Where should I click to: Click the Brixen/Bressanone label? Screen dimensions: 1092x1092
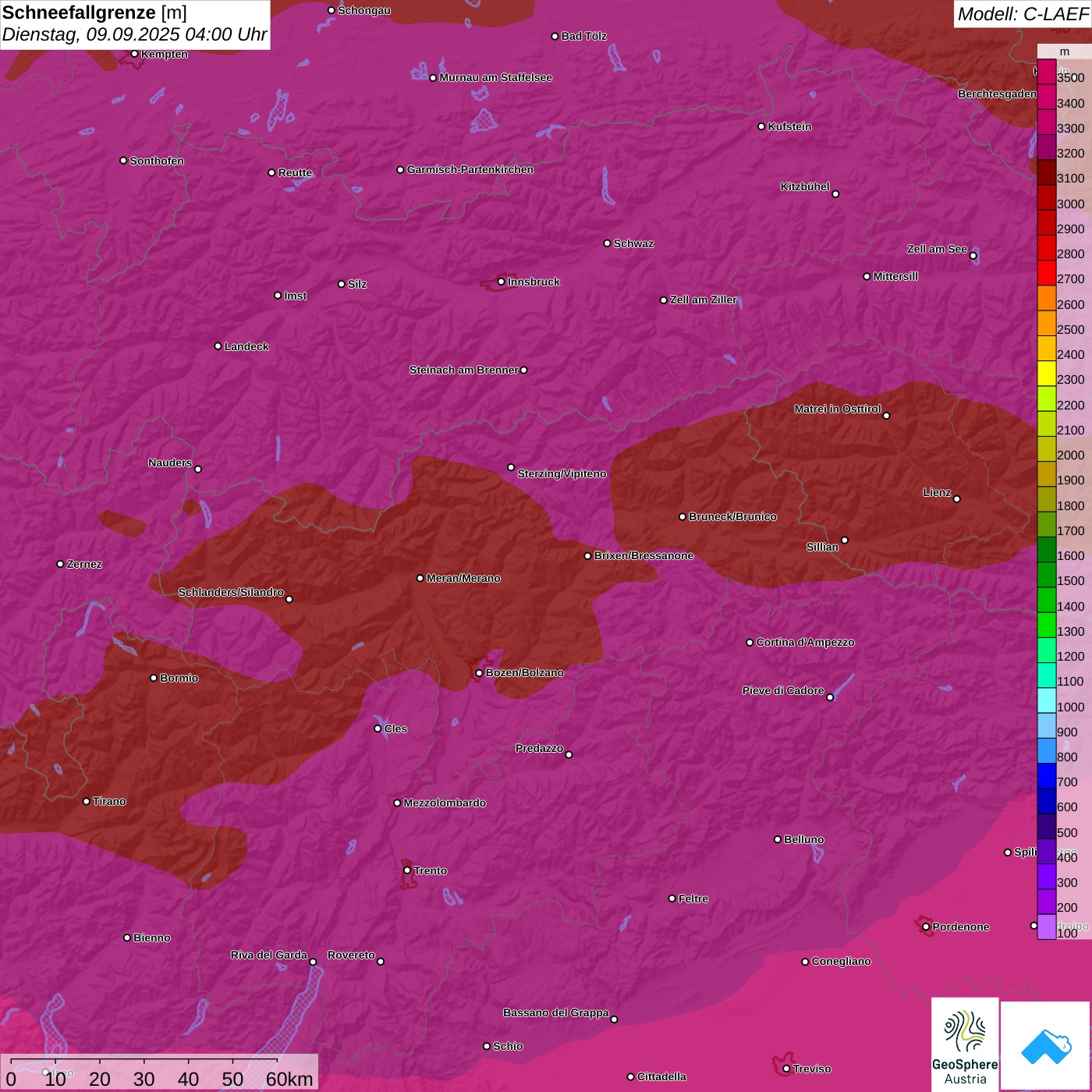[x=643, y=555]
